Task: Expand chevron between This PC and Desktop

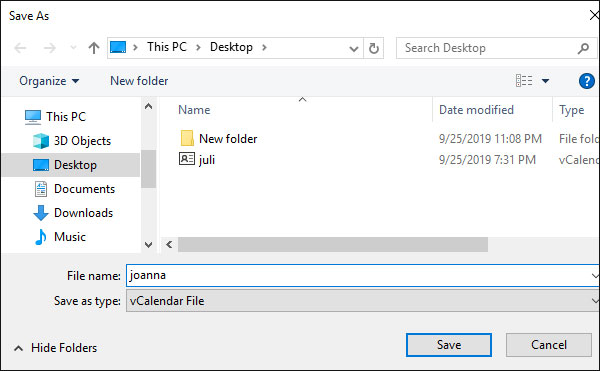Action: [x=198, y=47]
